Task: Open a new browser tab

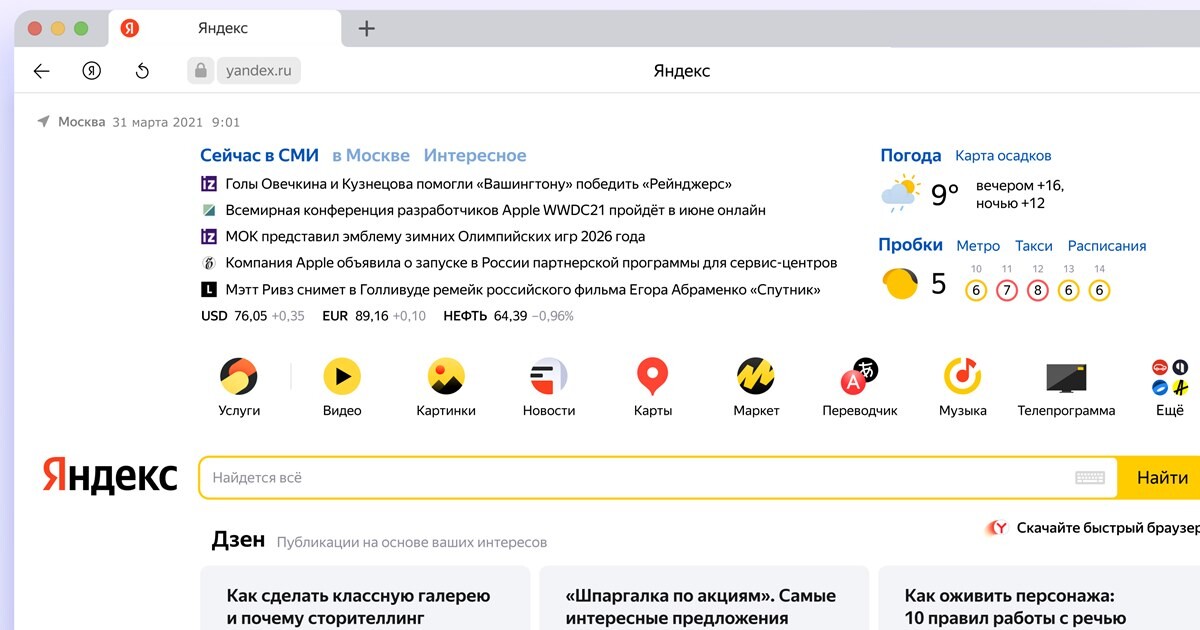Action: tap(367, 28)
